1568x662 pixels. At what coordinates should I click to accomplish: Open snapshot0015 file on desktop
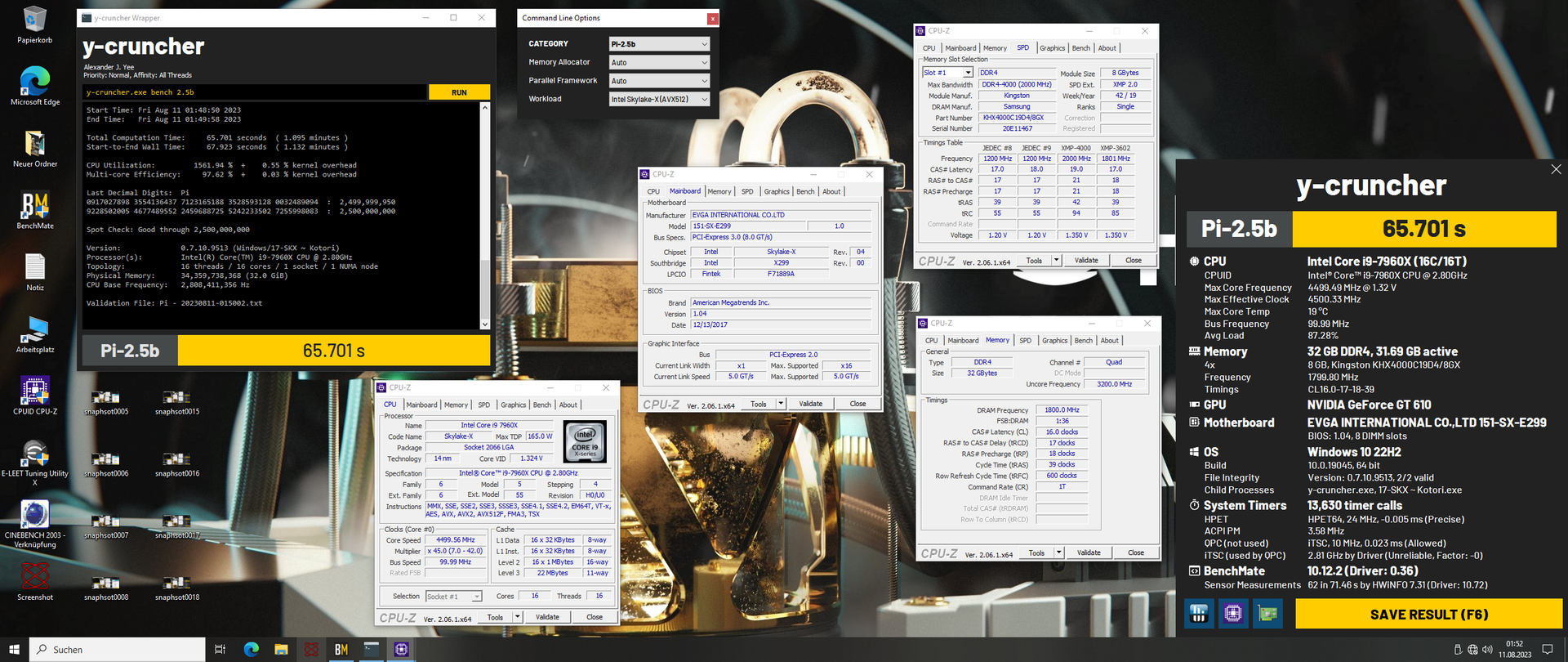point(177,403)
